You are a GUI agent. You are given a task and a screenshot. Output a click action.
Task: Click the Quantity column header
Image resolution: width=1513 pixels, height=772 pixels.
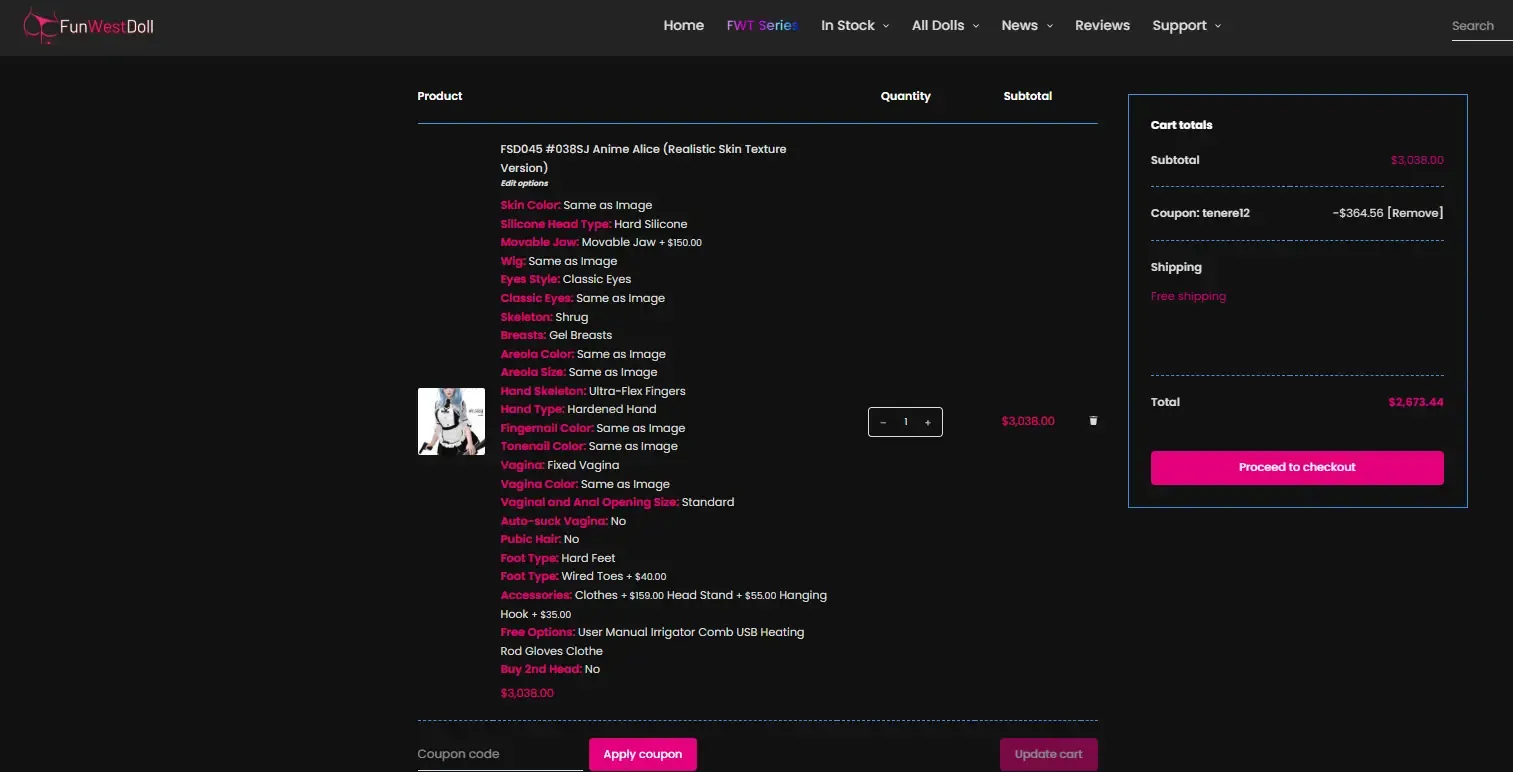(906, 96)
